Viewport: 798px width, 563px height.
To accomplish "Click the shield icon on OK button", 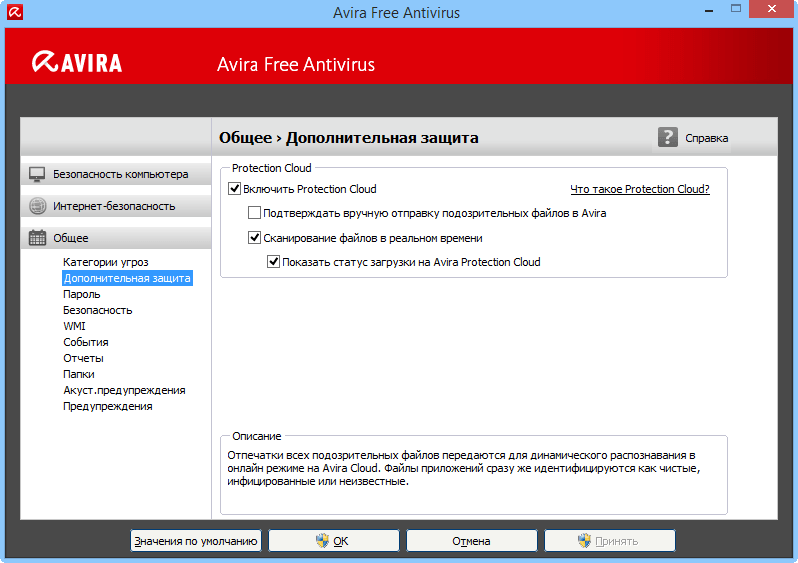I will tap(322, 541).
